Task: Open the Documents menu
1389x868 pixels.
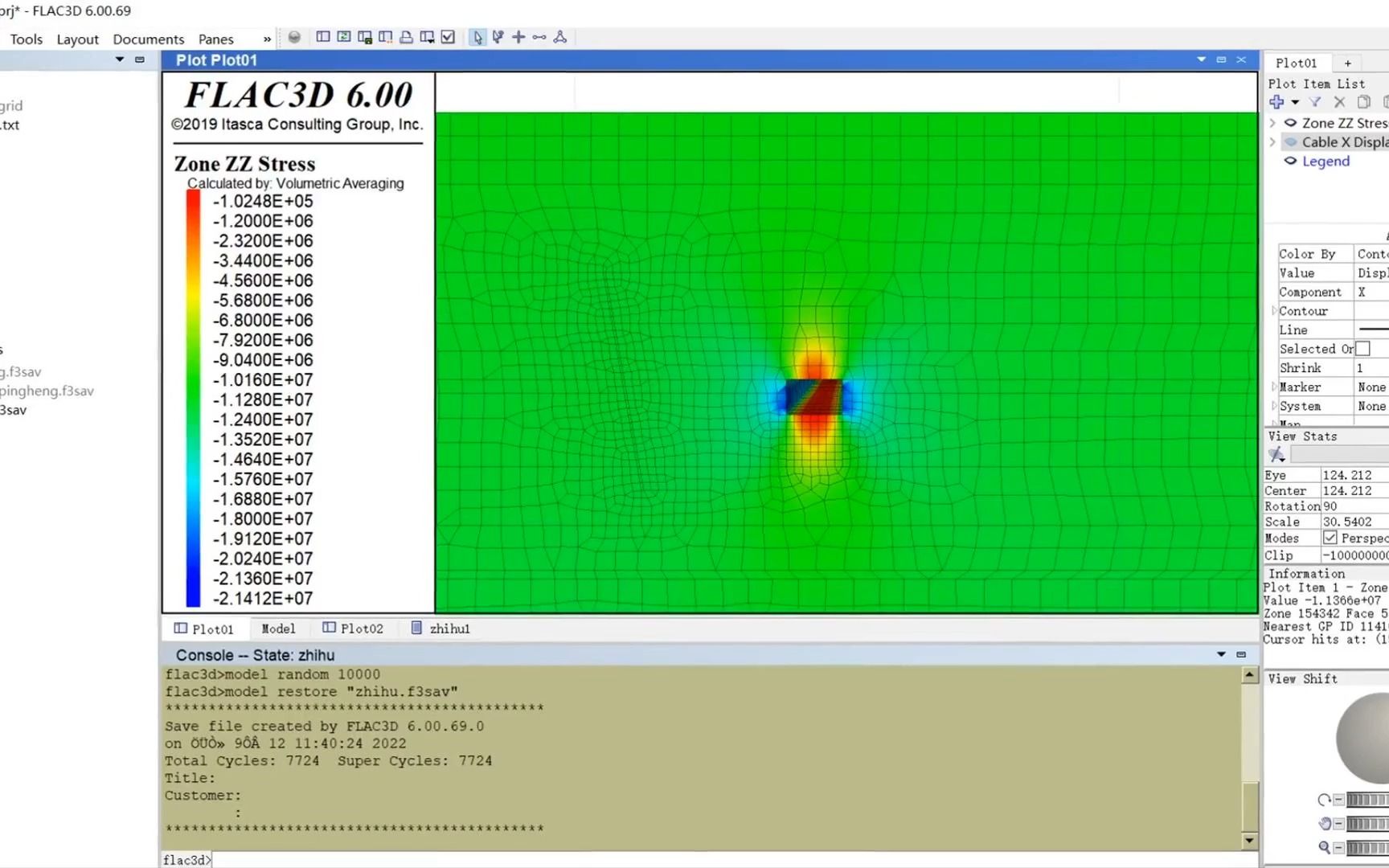Action: [148, 39]
